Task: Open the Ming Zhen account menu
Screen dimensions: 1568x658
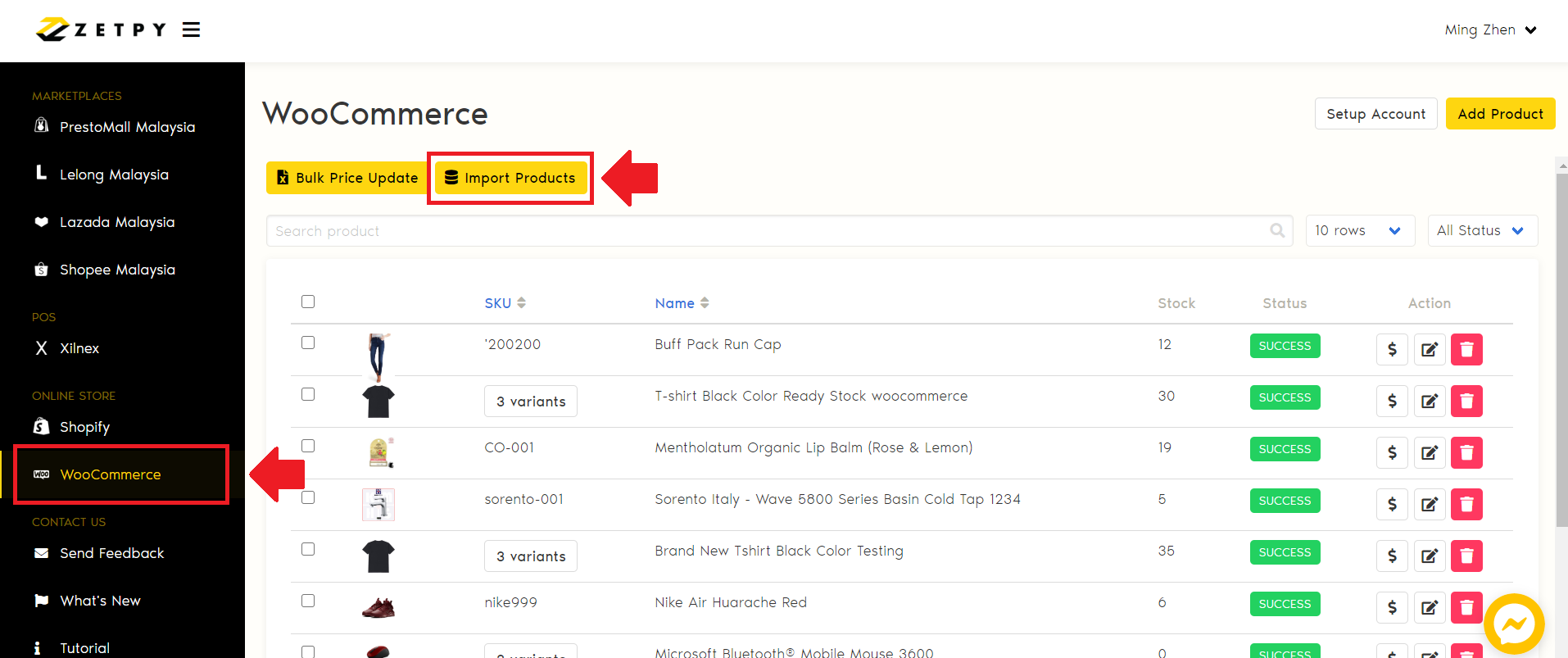Action: point(1489,30)
